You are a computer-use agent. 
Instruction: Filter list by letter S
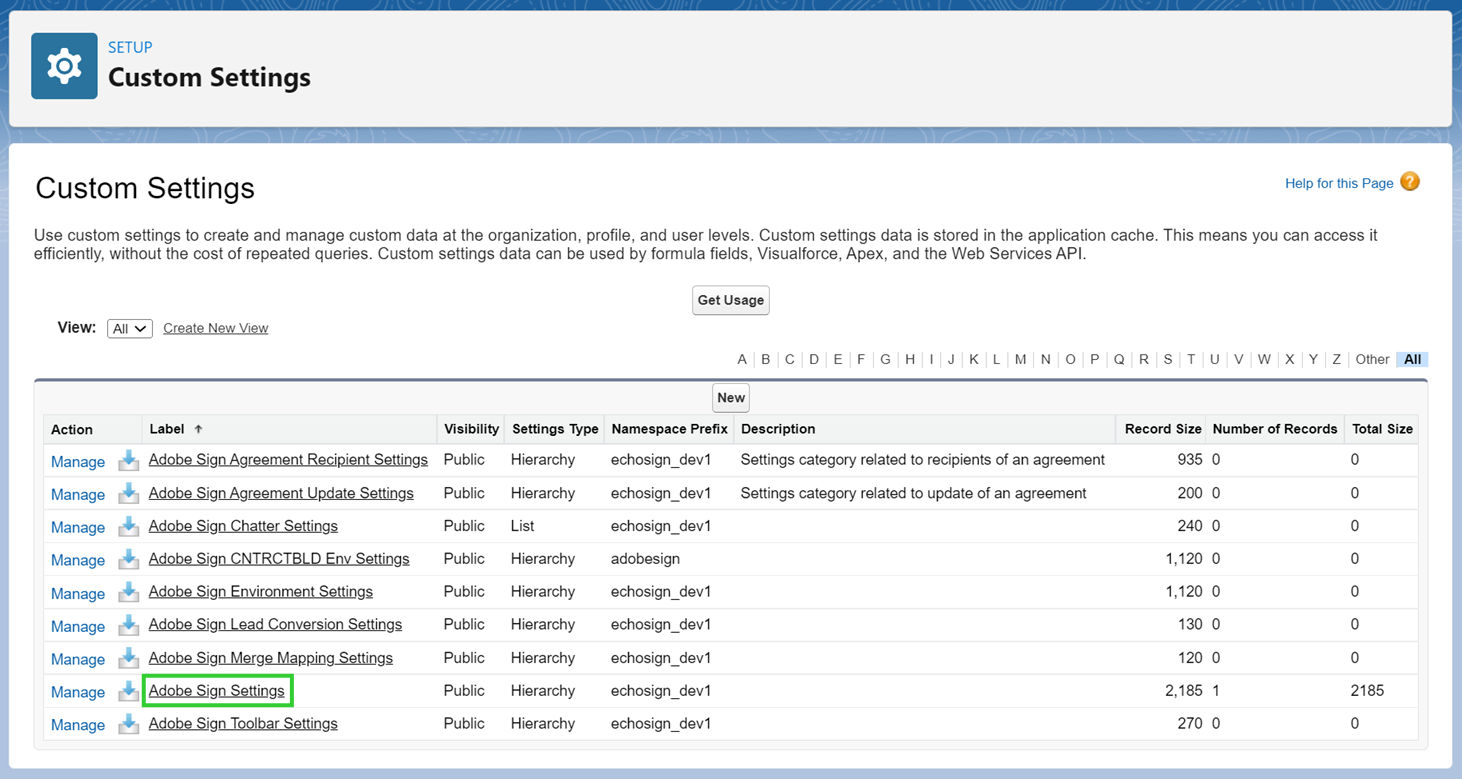click(1167, 359)
